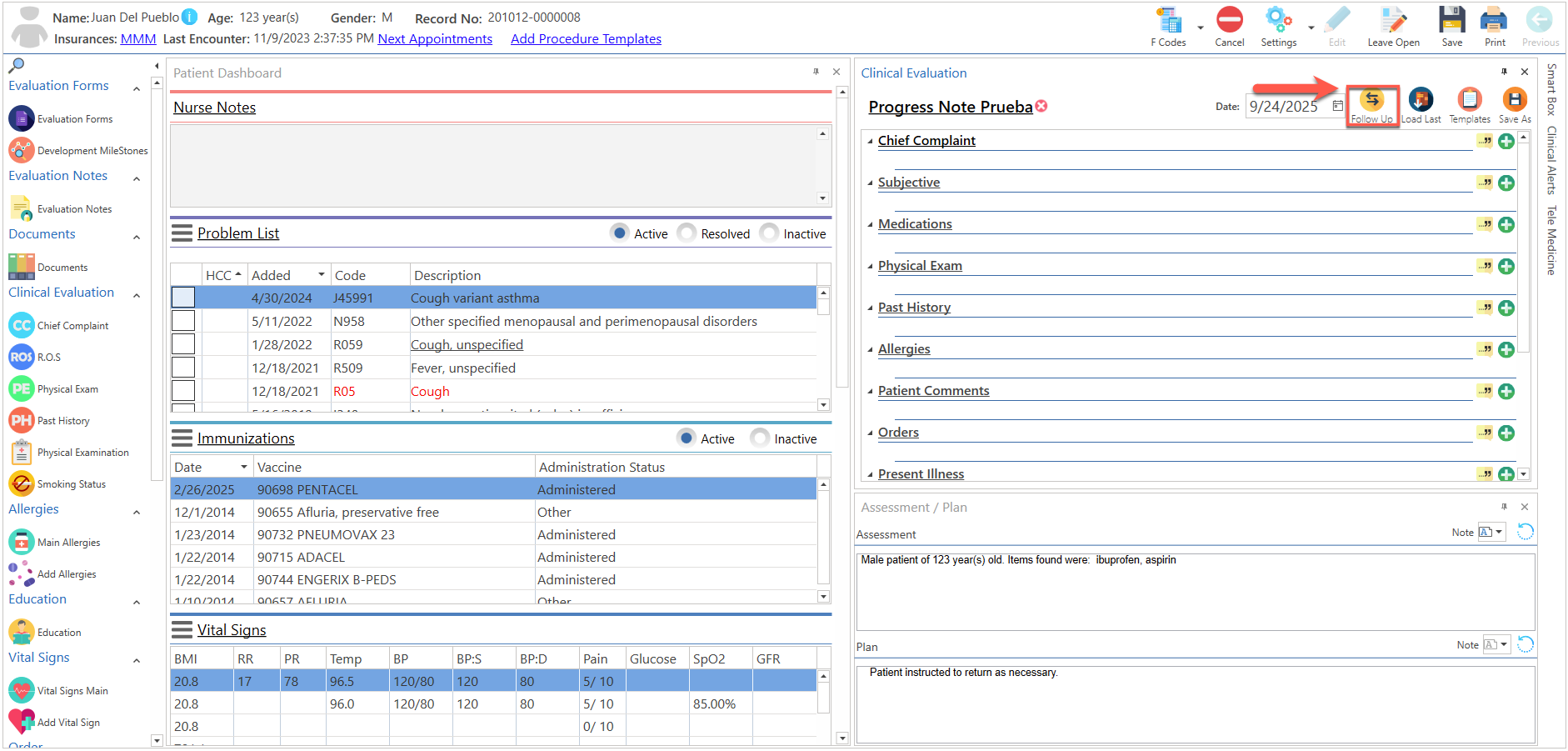Refresh the Assessment text

pyautogui.click(x=1526, y=532)
